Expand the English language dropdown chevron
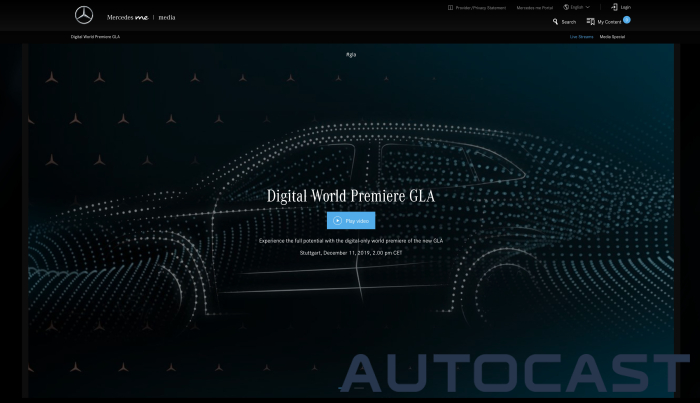The height and width of the screenshot is (403, 700). (x=588, y=7)
